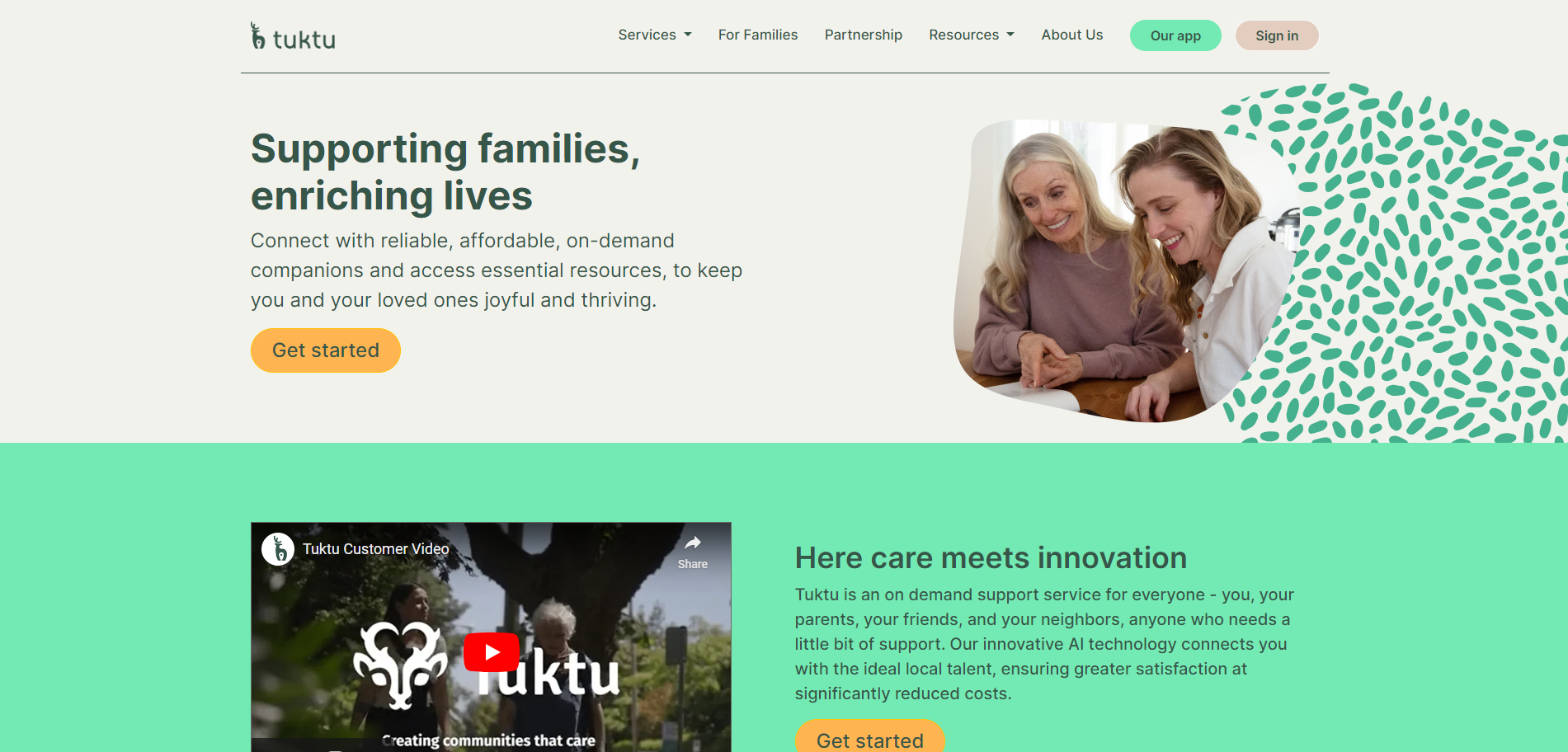Image resolution: width=1568 pixels, height=752 pixels.
Task: Click the tuktu wordmark text
Action: tap(304, 40)
